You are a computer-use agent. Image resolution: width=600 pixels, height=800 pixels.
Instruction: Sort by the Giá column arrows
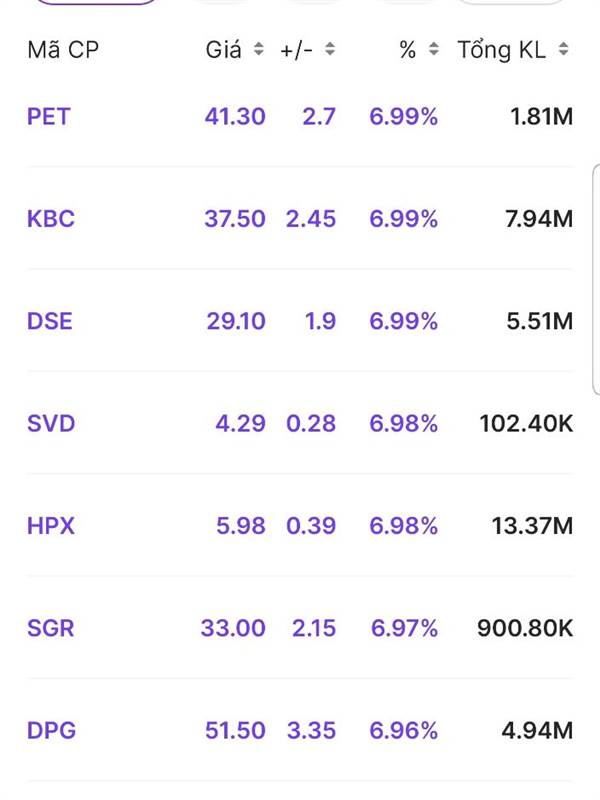tap(259, 49)
